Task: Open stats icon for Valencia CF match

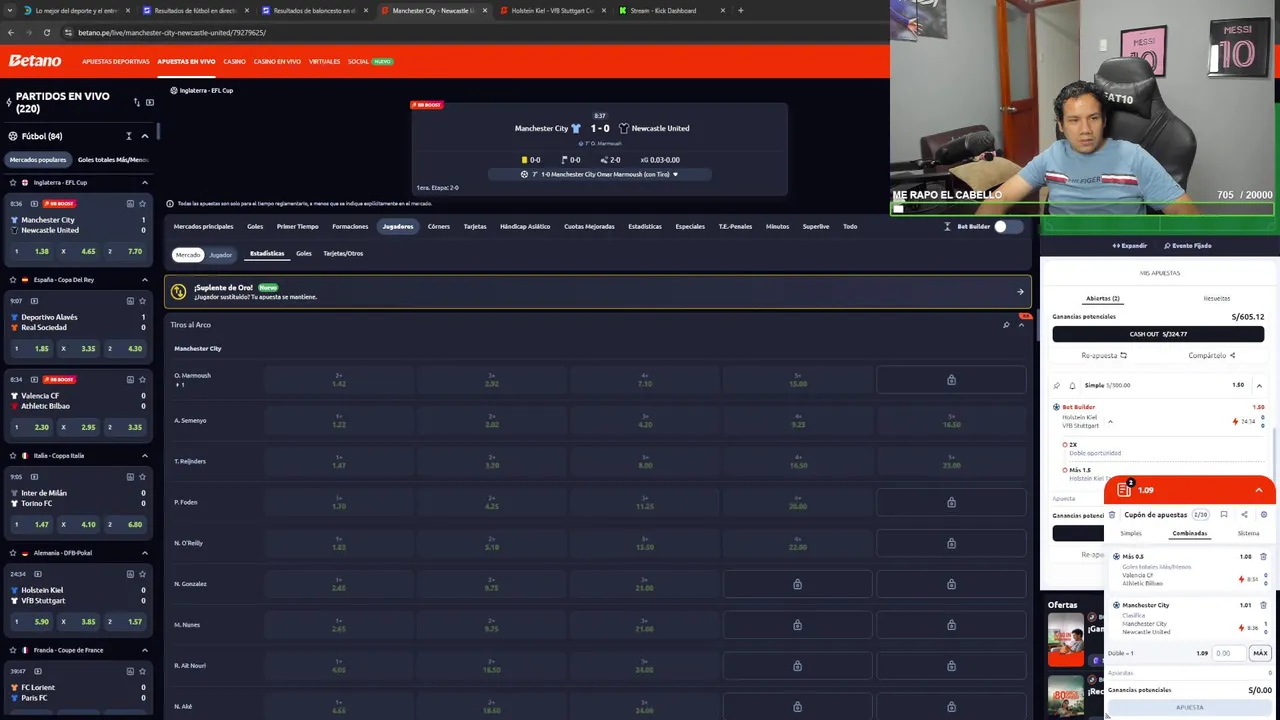Action: 130,380
